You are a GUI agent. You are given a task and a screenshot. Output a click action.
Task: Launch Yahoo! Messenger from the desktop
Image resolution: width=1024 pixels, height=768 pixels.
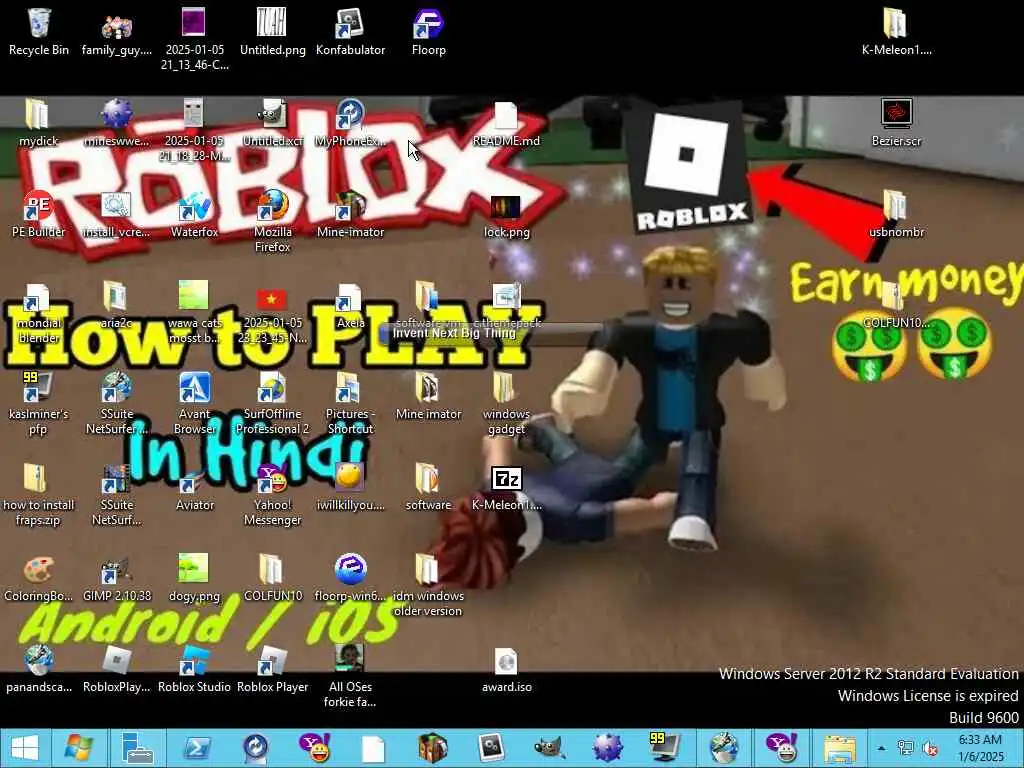pyautogui.click(x=272, y=494)
